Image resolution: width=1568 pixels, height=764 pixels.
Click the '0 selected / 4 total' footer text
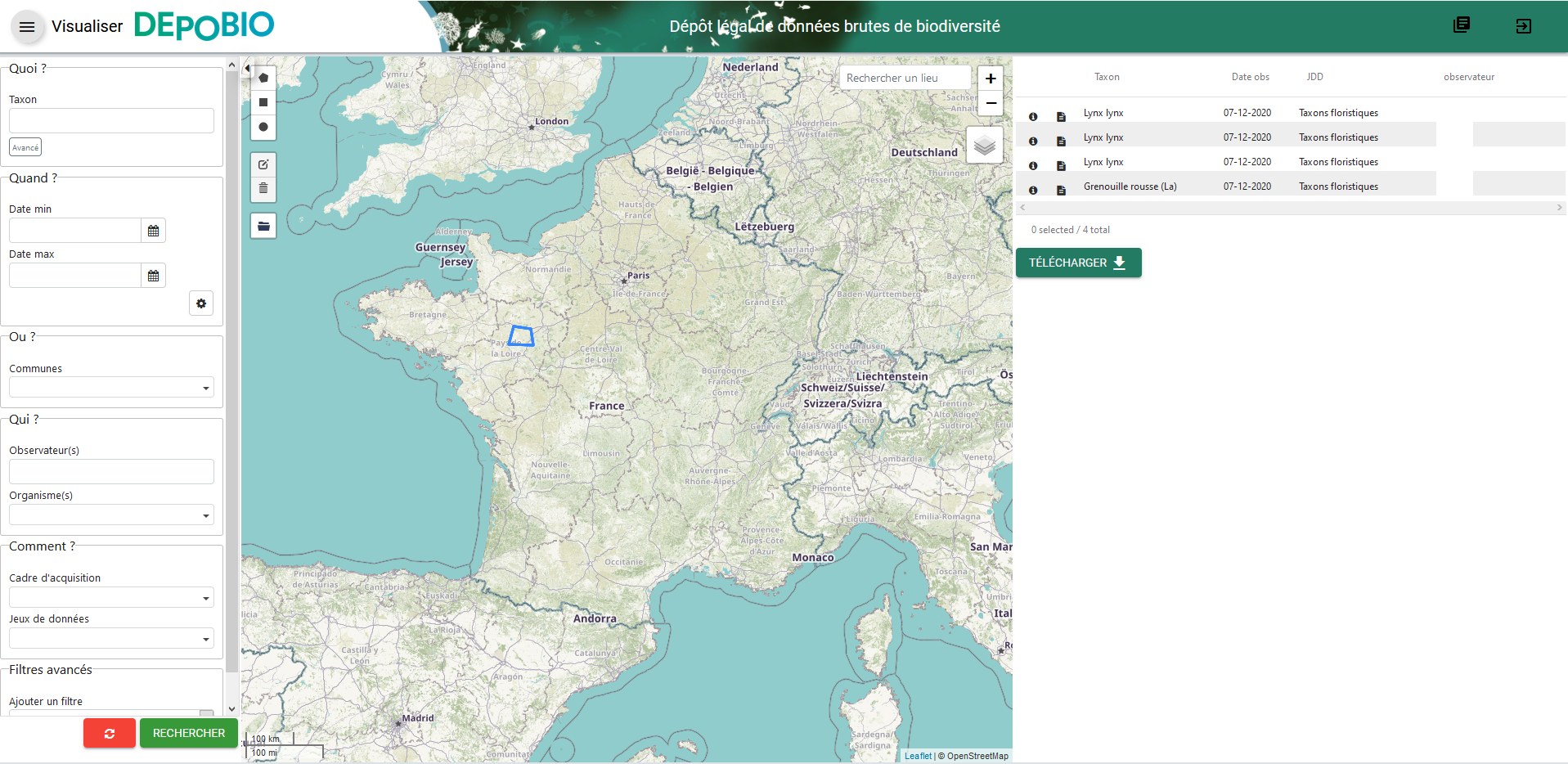pos(1070,230)
